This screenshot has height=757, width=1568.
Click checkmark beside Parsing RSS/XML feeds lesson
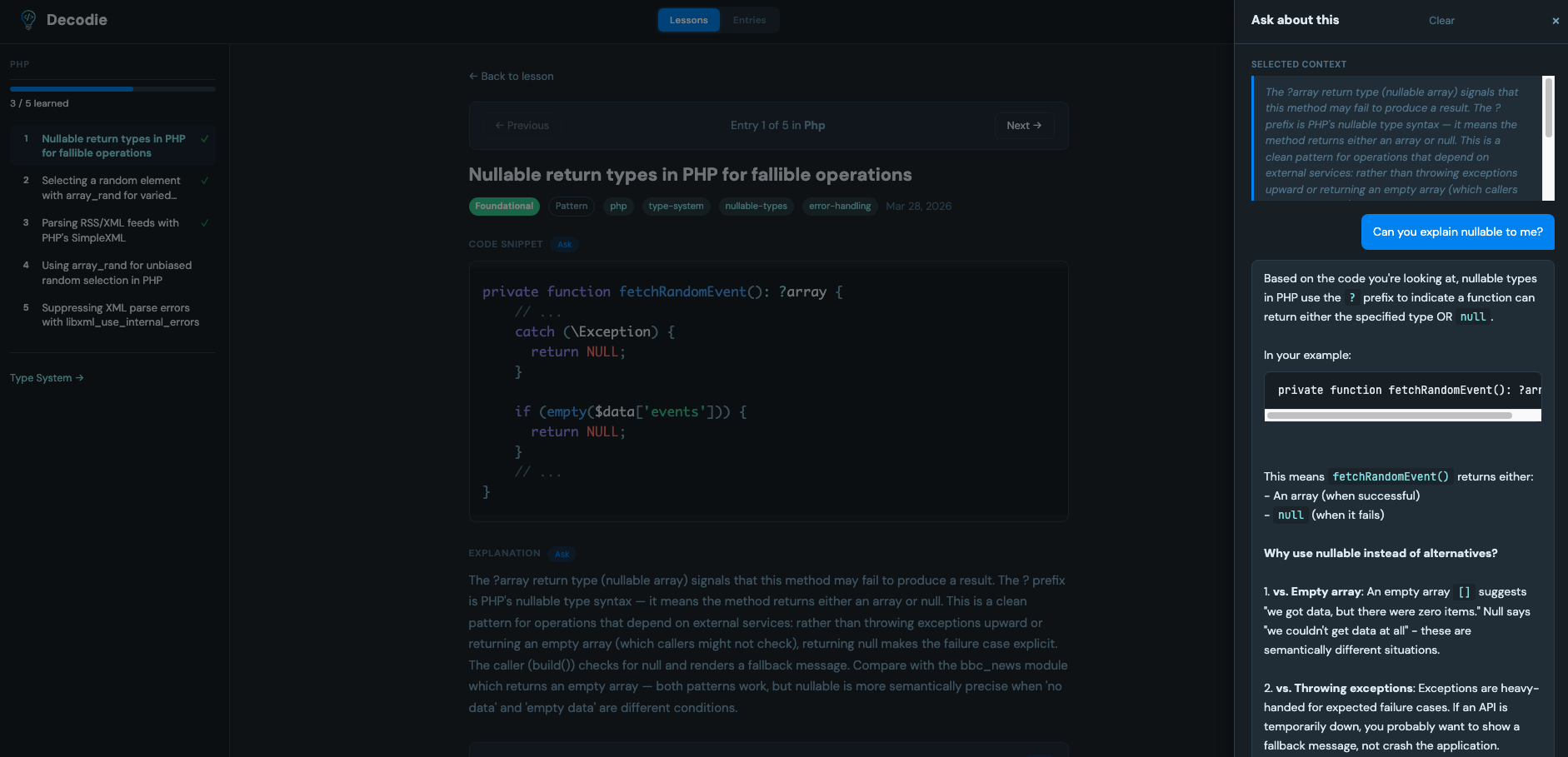tap(205, 223)
